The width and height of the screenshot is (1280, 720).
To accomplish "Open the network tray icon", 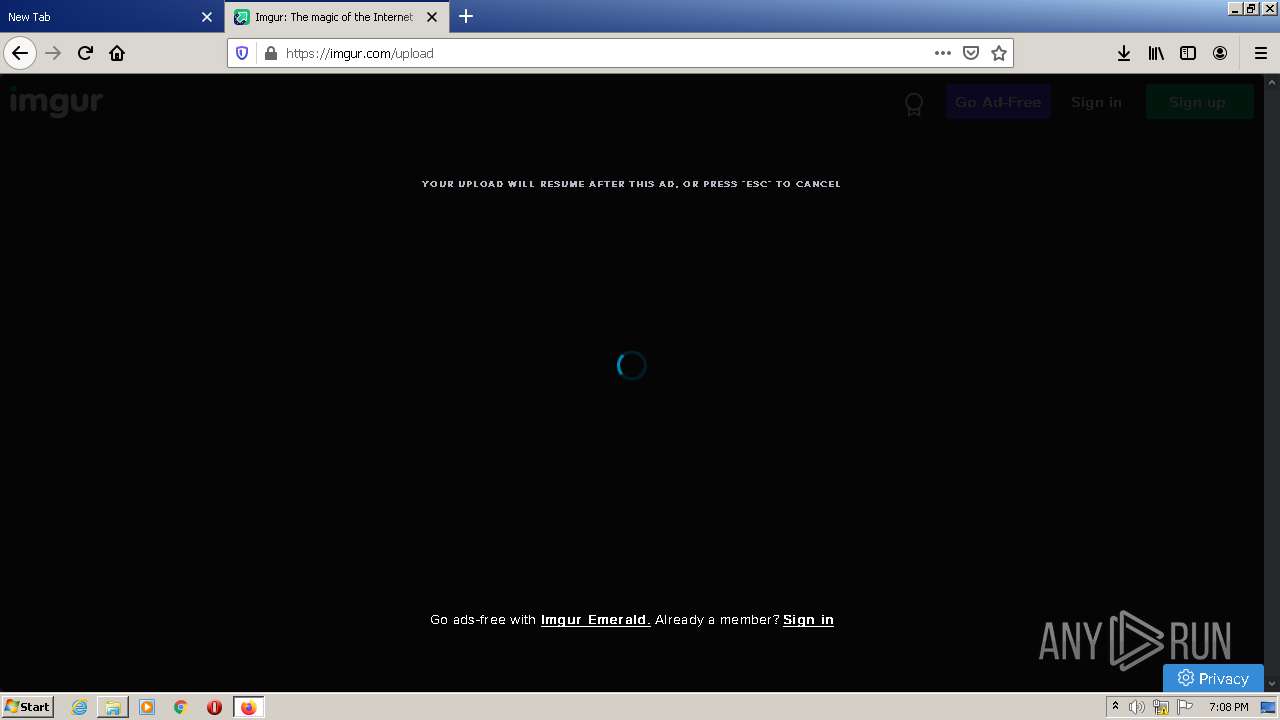I will click(1161, 707).
